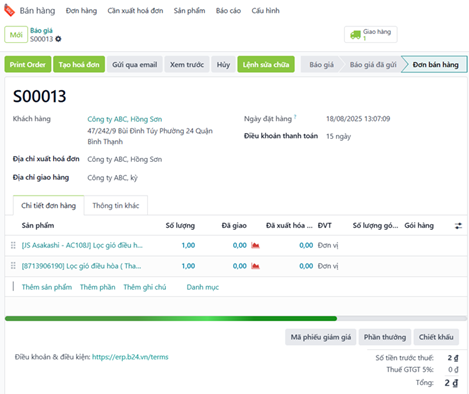Click the Số lượng column header
This screenshot has height=394, width=469.
[x=180, y=226]
